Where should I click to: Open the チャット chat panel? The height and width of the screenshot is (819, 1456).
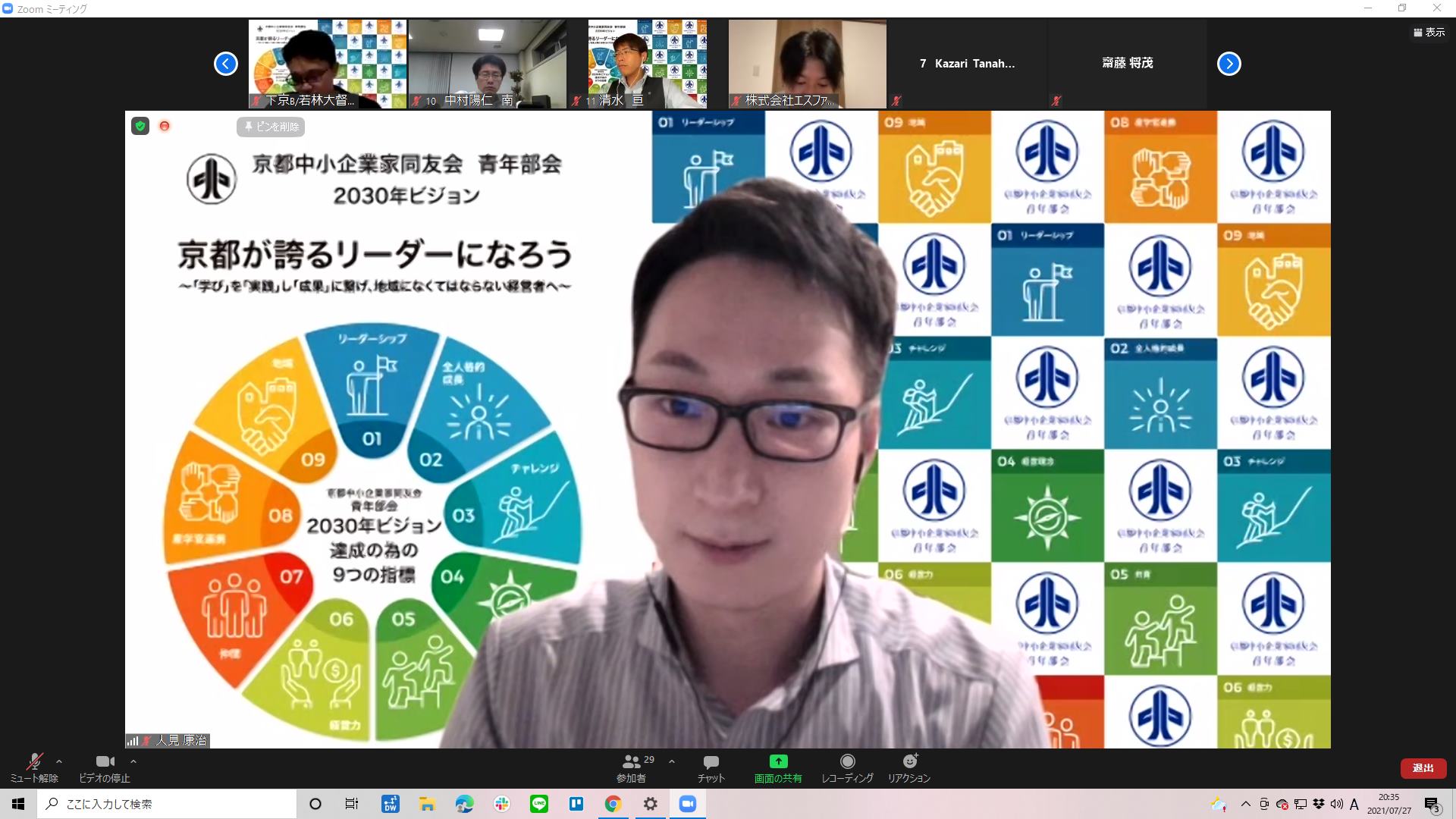coord(711,768)
